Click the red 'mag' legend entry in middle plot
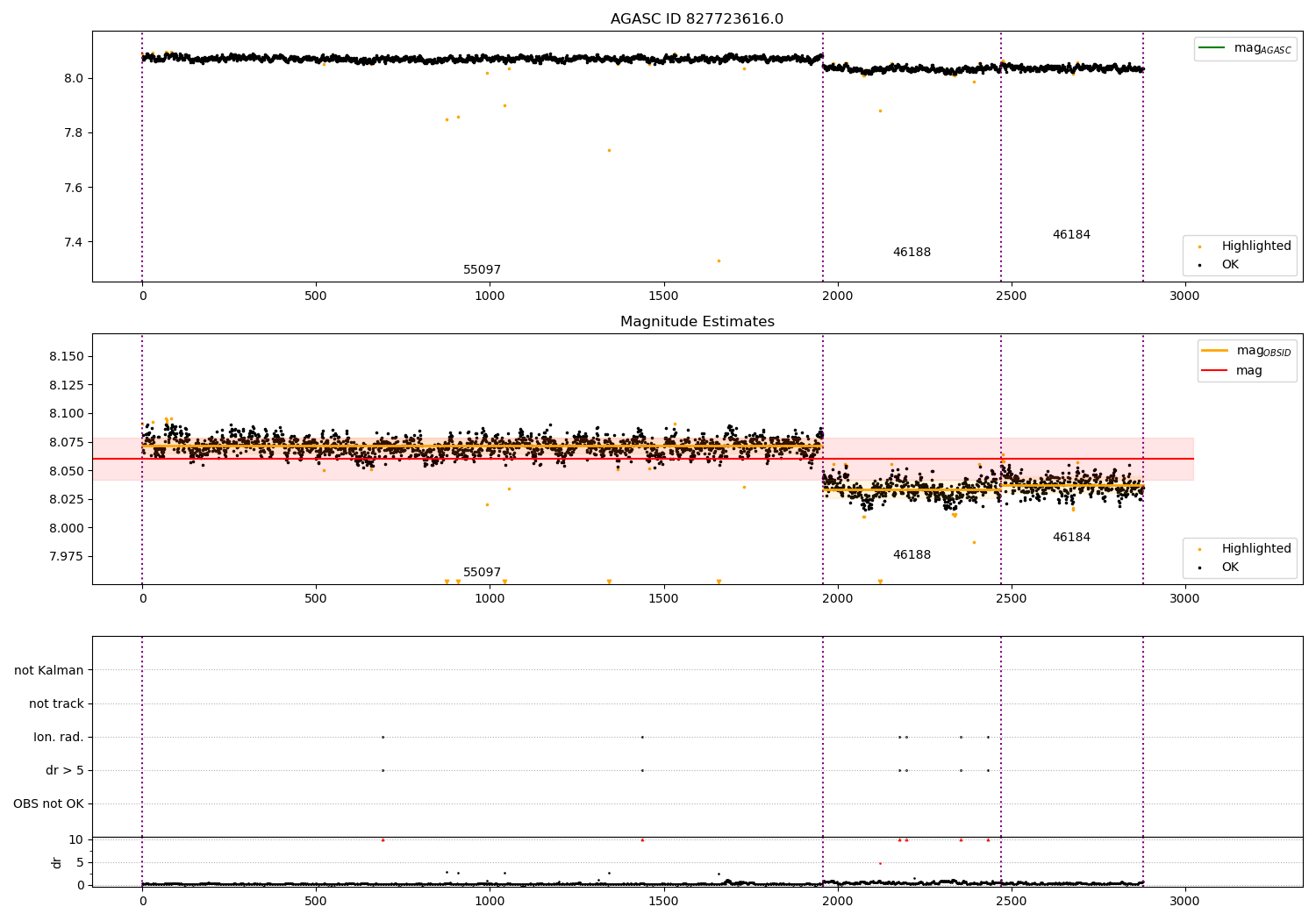Viewport: 1316px width, 921px height. (x=1232, y=371)
